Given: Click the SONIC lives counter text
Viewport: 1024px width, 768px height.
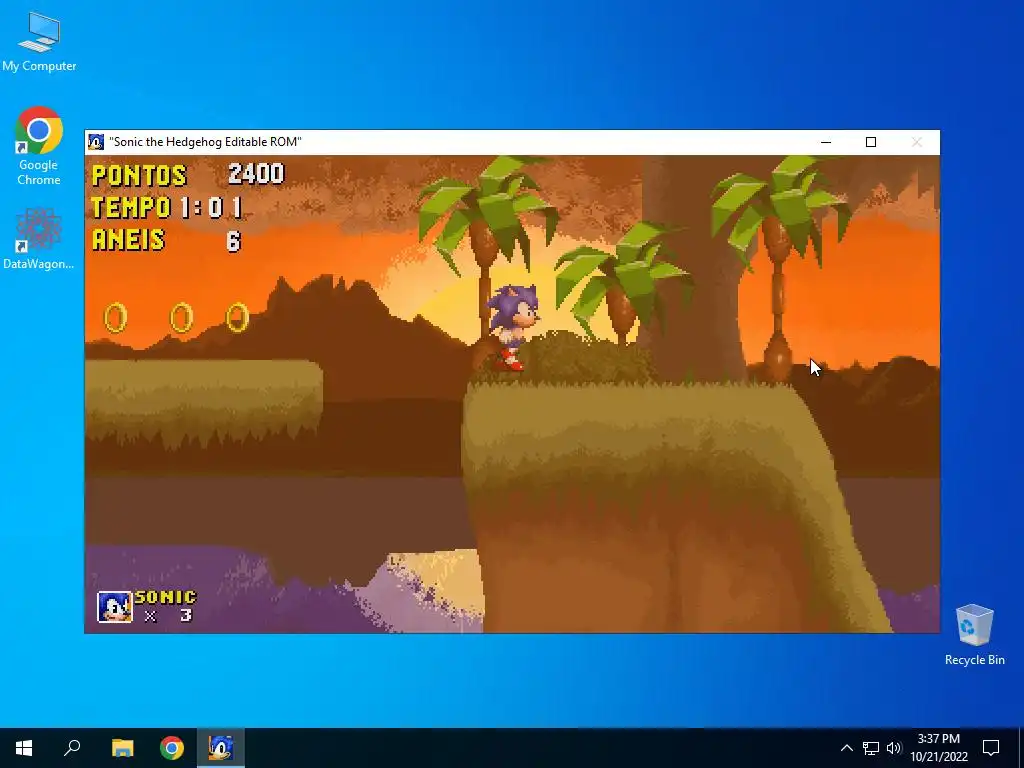Looking at the screenshot, I should click(165, 597).
